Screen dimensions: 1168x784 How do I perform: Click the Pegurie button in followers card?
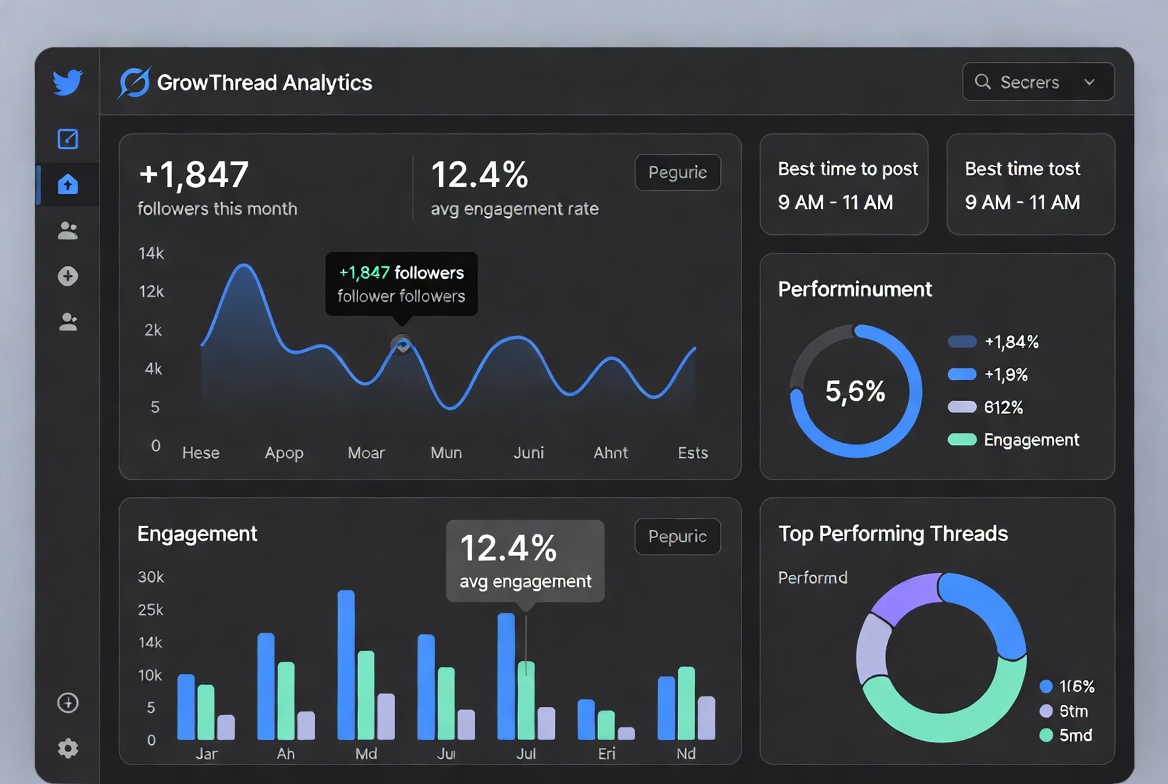tap(677, 172)
